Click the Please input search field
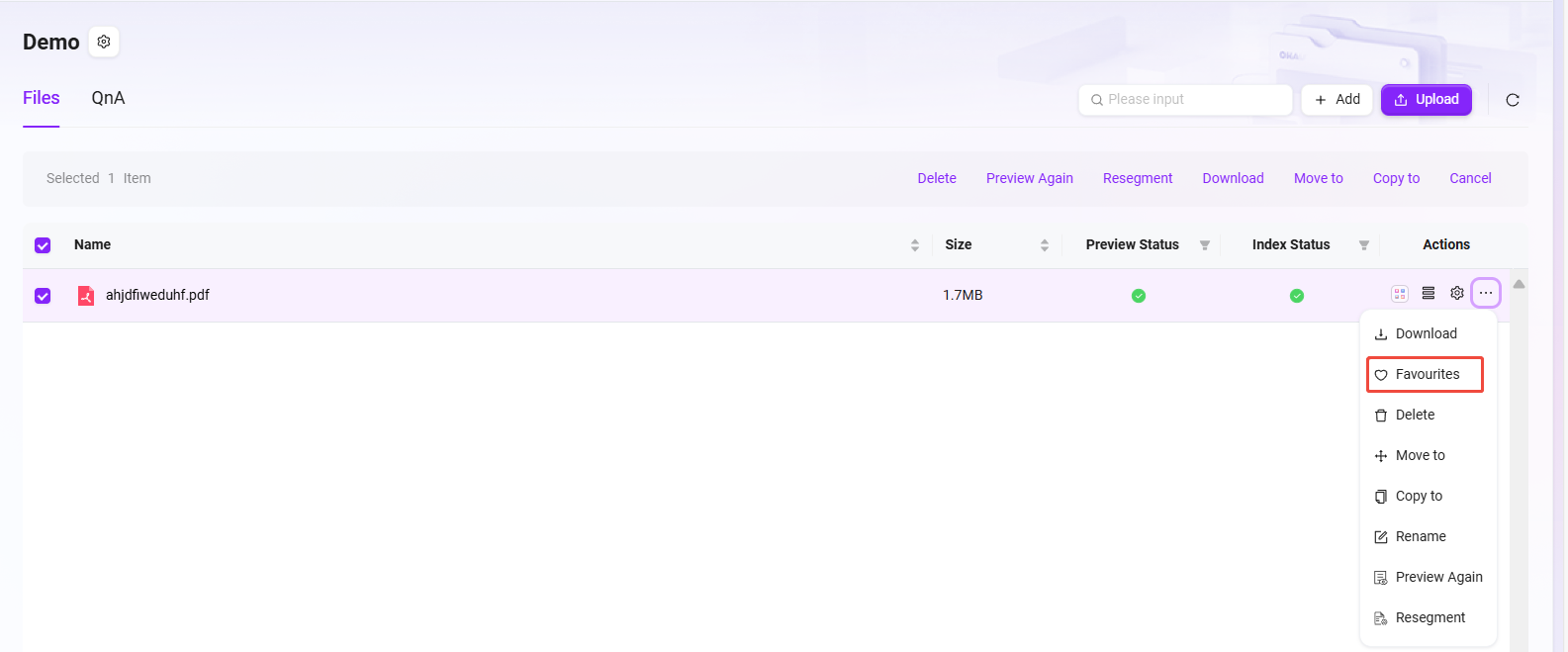 click(1192, 100)
